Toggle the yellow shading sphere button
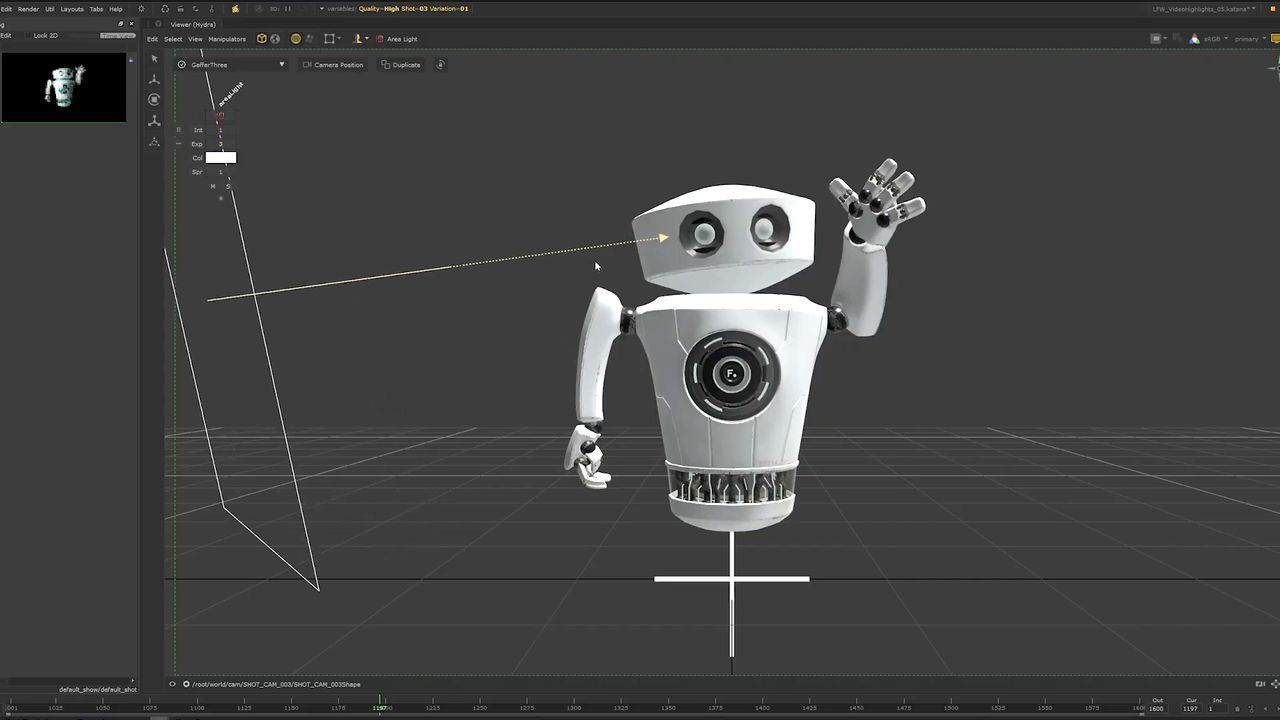The image size is (1280, 720). [x=296, y=39]
